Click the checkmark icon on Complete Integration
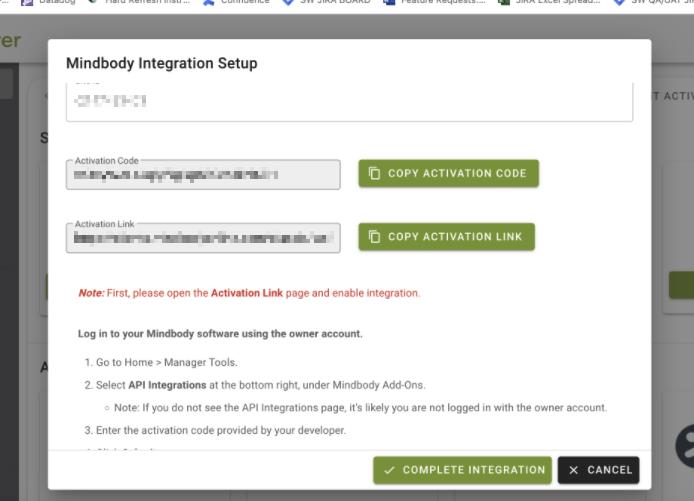 (x=389, y=470)
